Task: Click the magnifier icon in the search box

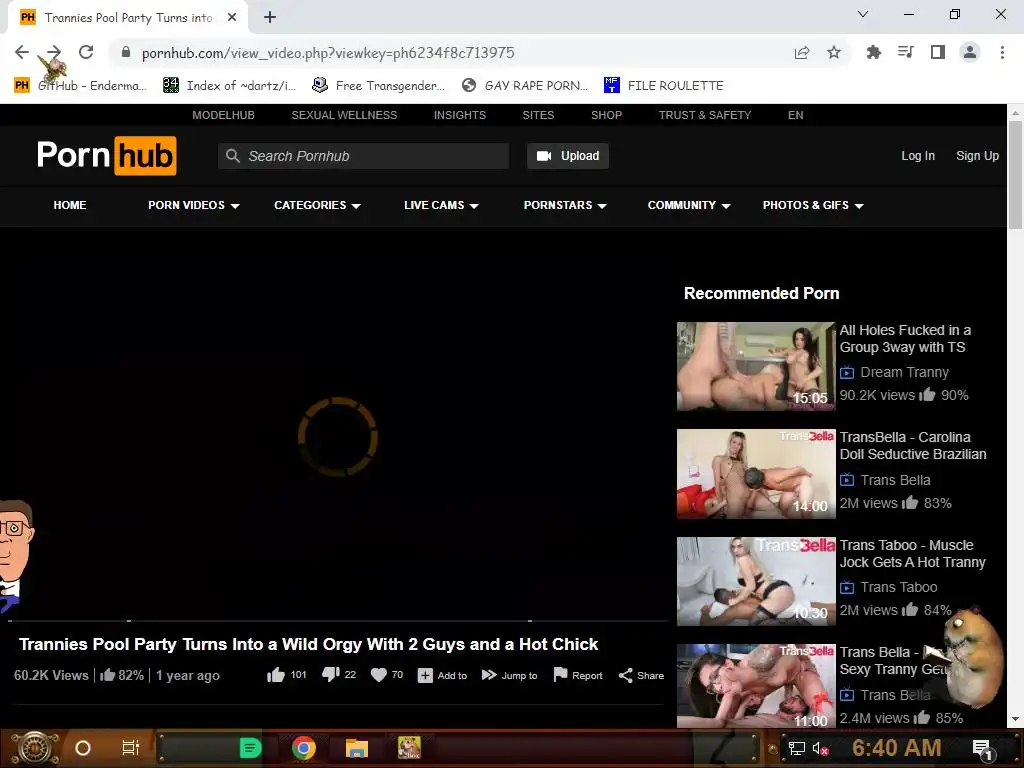Action: click(232, 155)
